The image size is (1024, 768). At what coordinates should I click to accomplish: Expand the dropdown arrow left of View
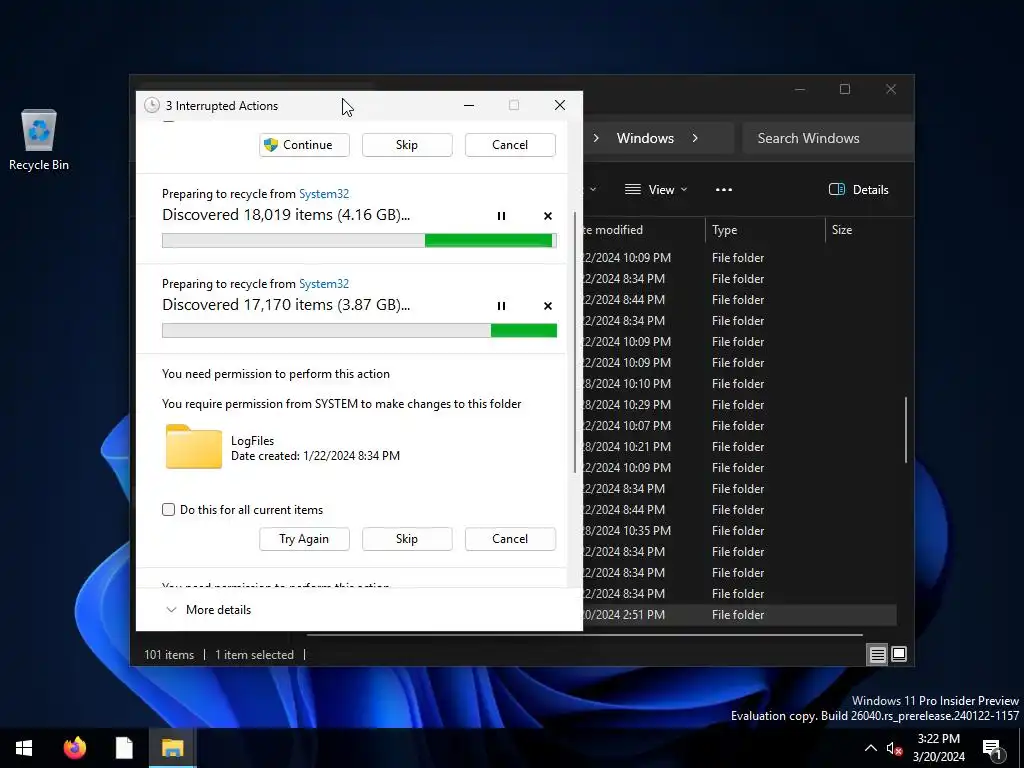[592, 190]
